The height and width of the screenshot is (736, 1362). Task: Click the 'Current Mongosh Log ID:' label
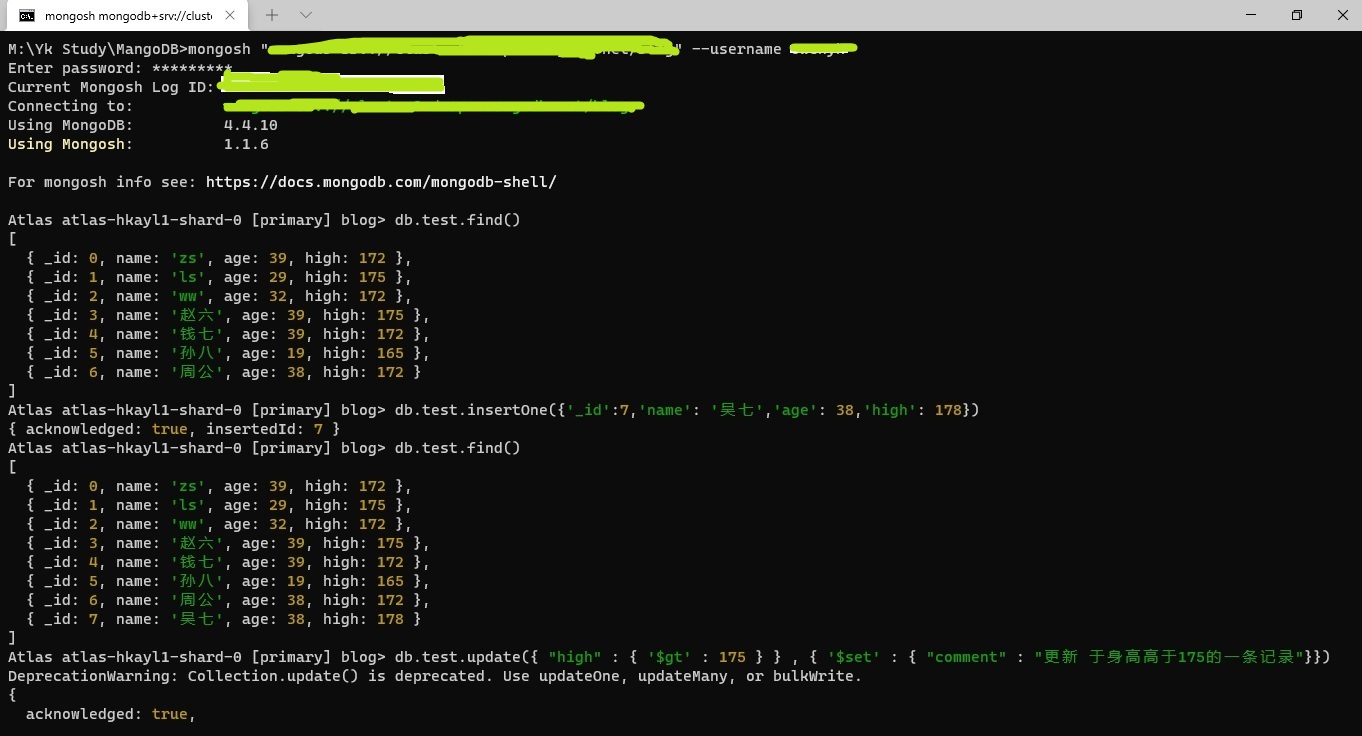point(111,87)
